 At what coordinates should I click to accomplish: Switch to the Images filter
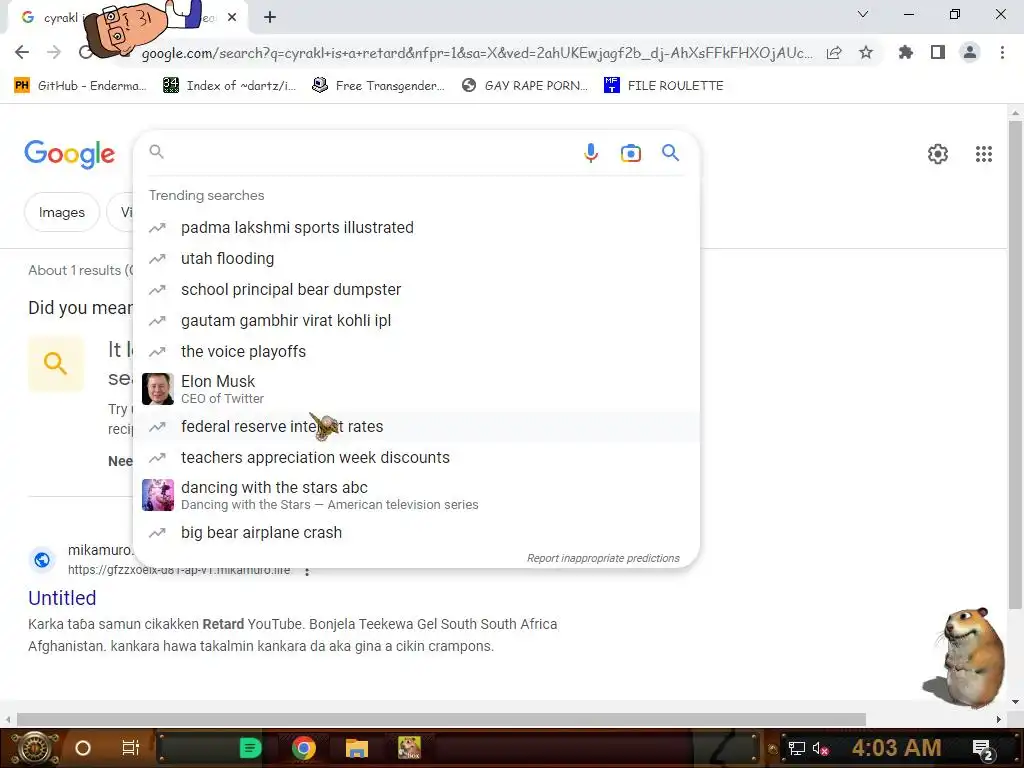tap(62, 212)
